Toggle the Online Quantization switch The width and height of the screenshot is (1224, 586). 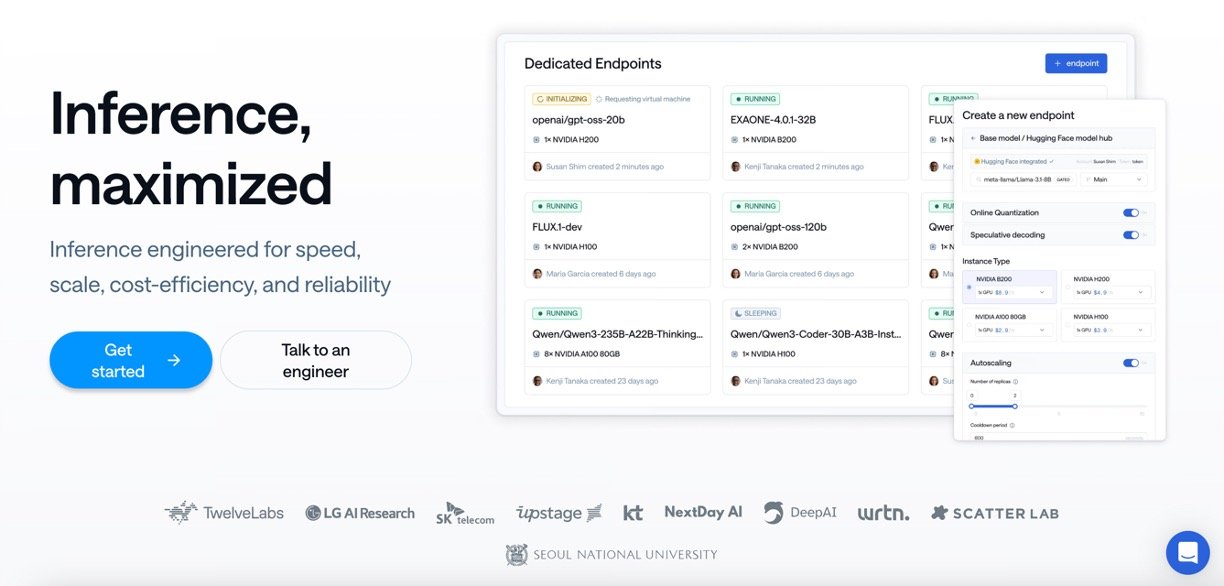[x=1130, y=213]
